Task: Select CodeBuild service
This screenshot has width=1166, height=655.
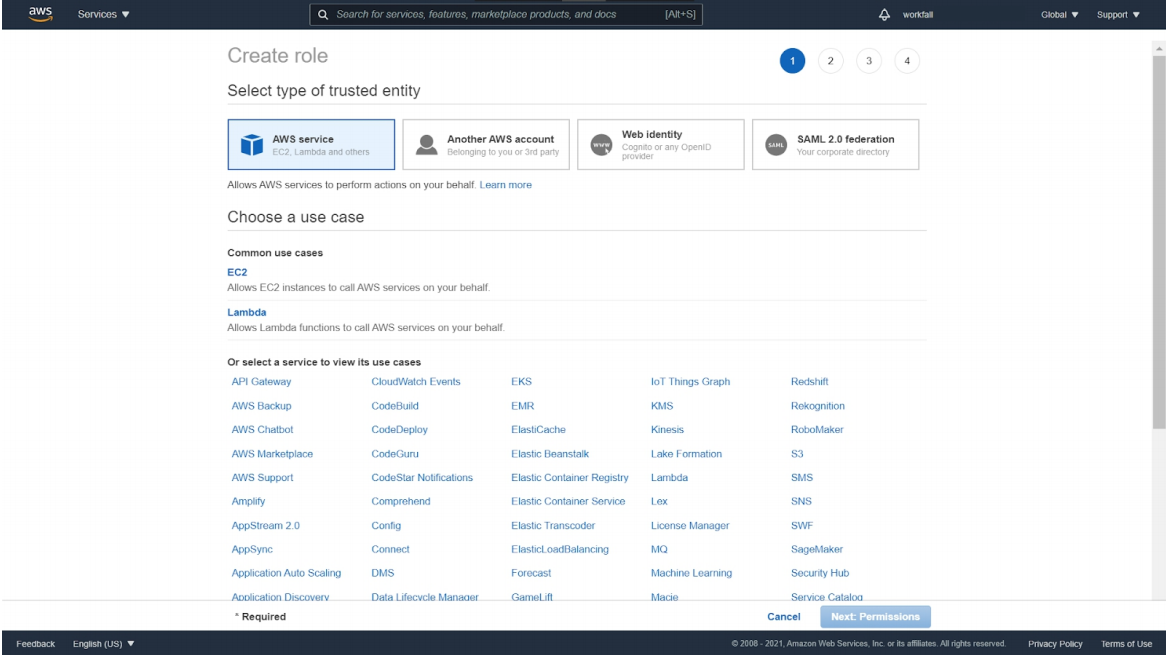Action: point(395,406)
